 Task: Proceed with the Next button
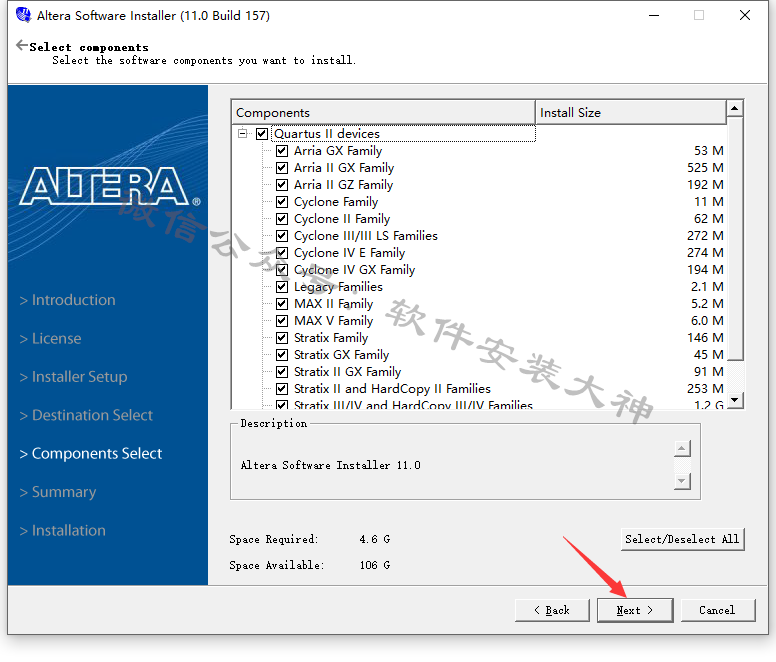pyautogui.click(x=634, y=610)
